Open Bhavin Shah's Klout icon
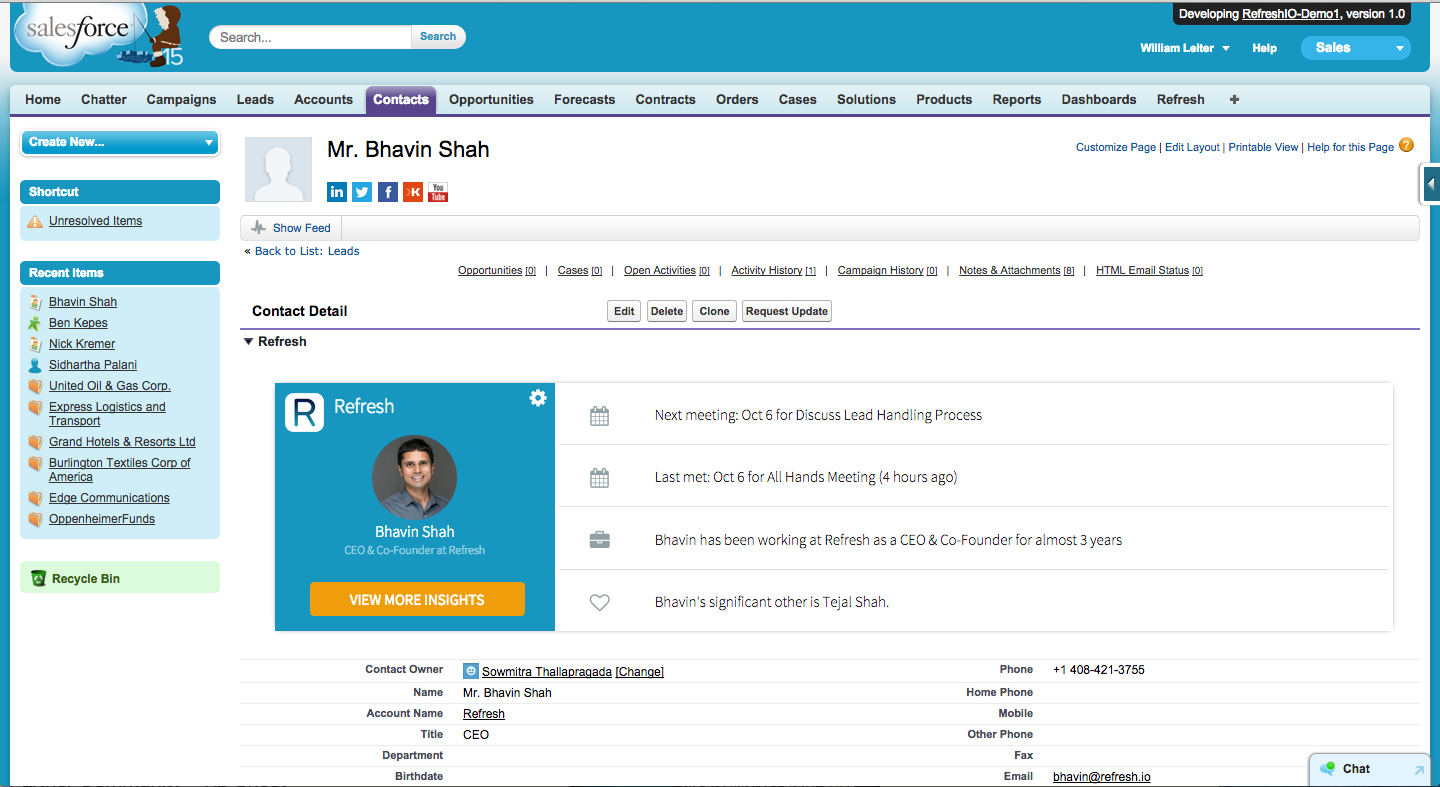1440x787 pixels. (413, 192)
